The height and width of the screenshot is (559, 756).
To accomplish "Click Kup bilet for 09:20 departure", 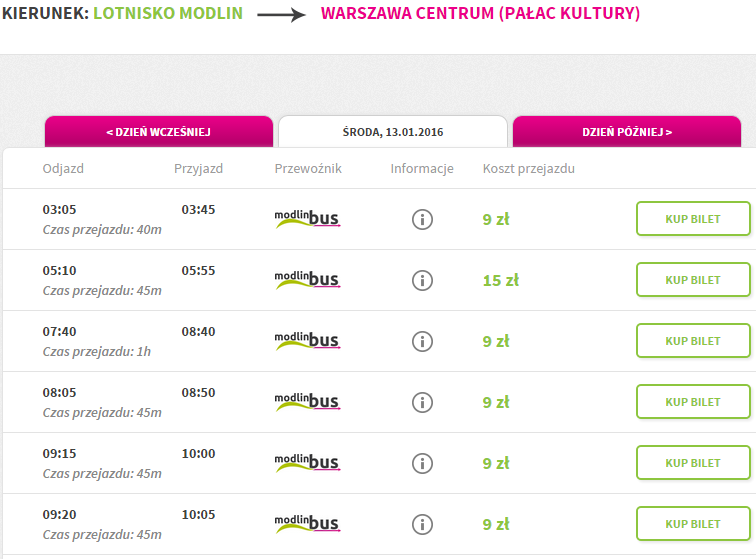I will tap(693, 524).
